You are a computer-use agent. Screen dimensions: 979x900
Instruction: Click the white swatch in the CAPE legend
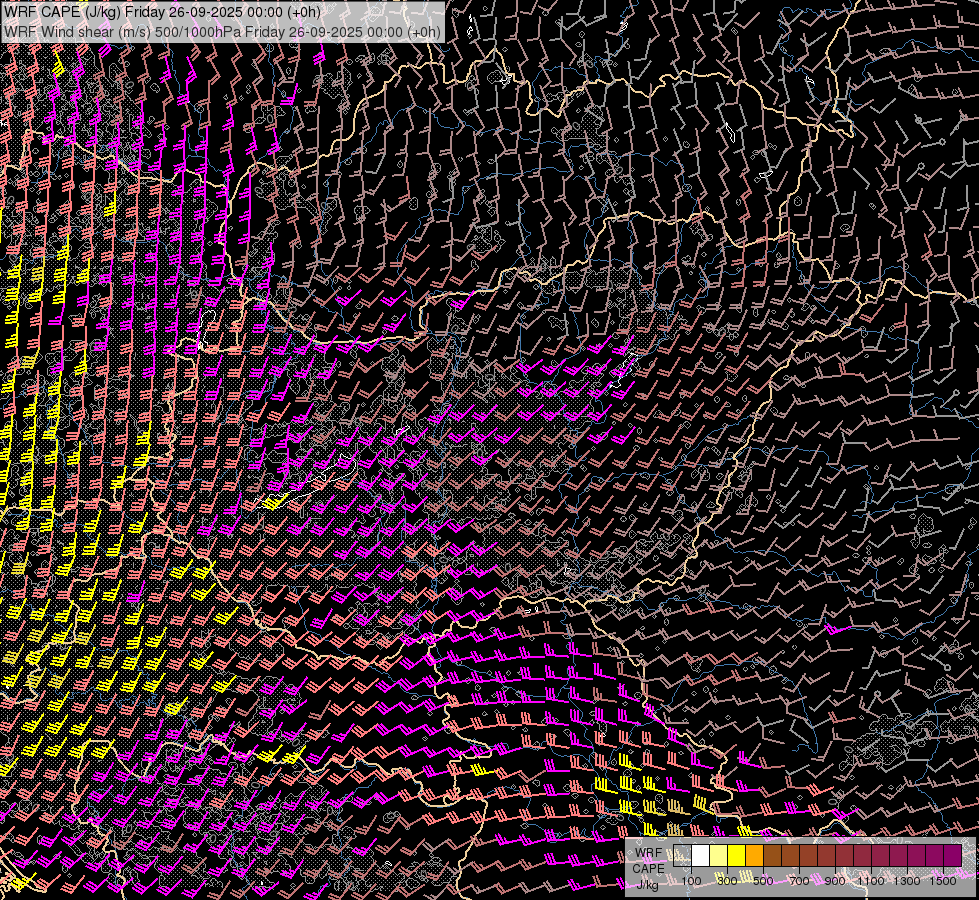[x=700, y=855]
